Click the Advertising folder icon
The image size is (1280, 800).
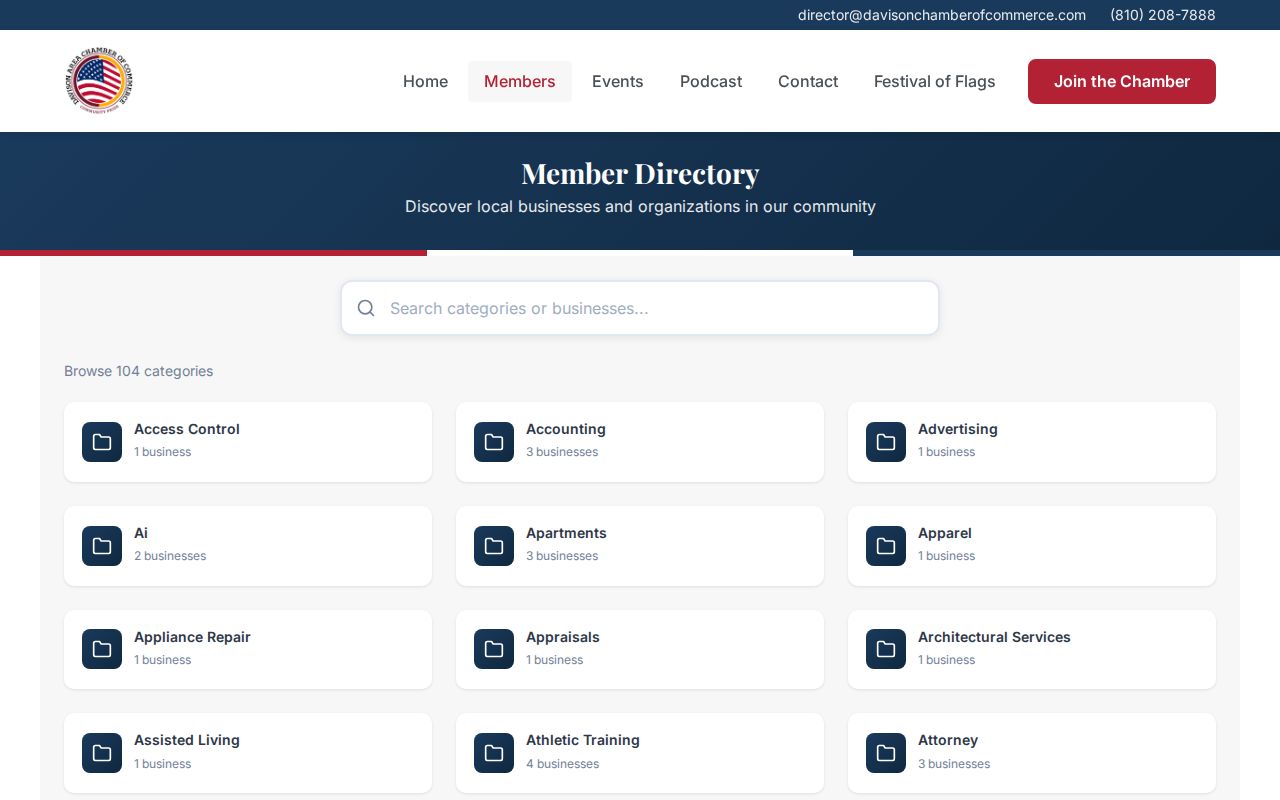886,442
